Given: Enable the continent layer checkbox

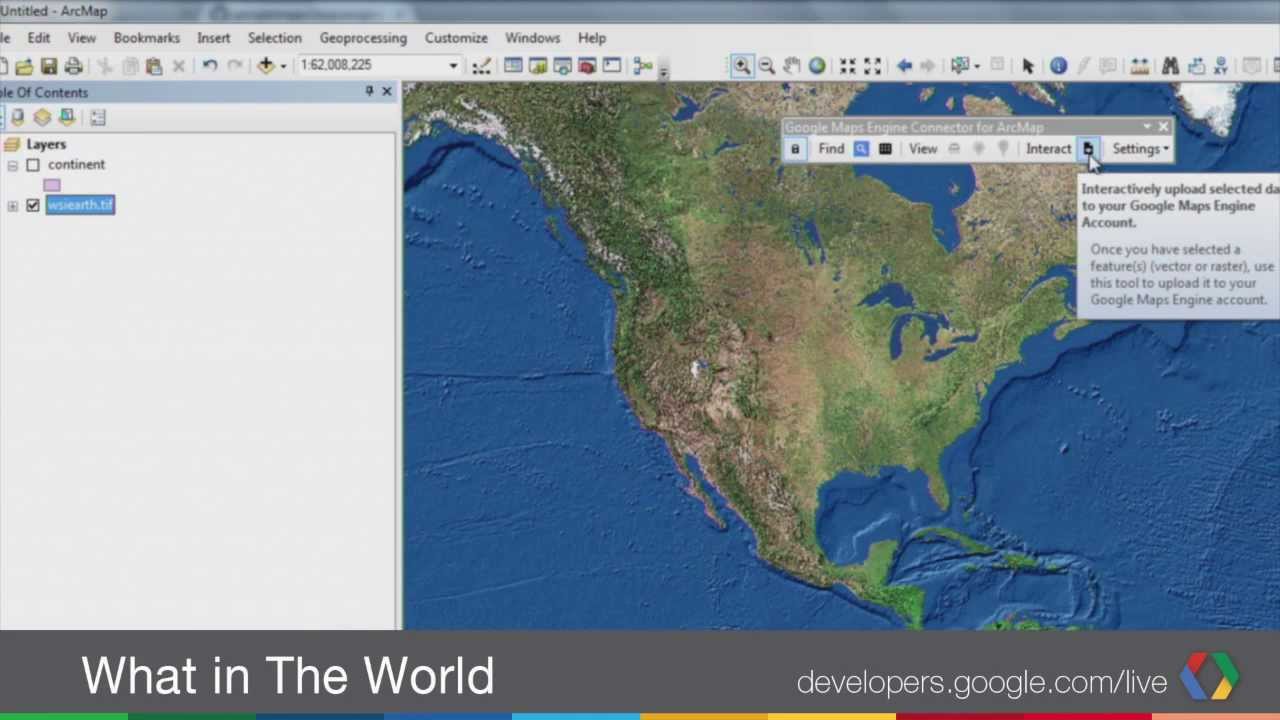Looking at the screenshot, I should point(33,165).
